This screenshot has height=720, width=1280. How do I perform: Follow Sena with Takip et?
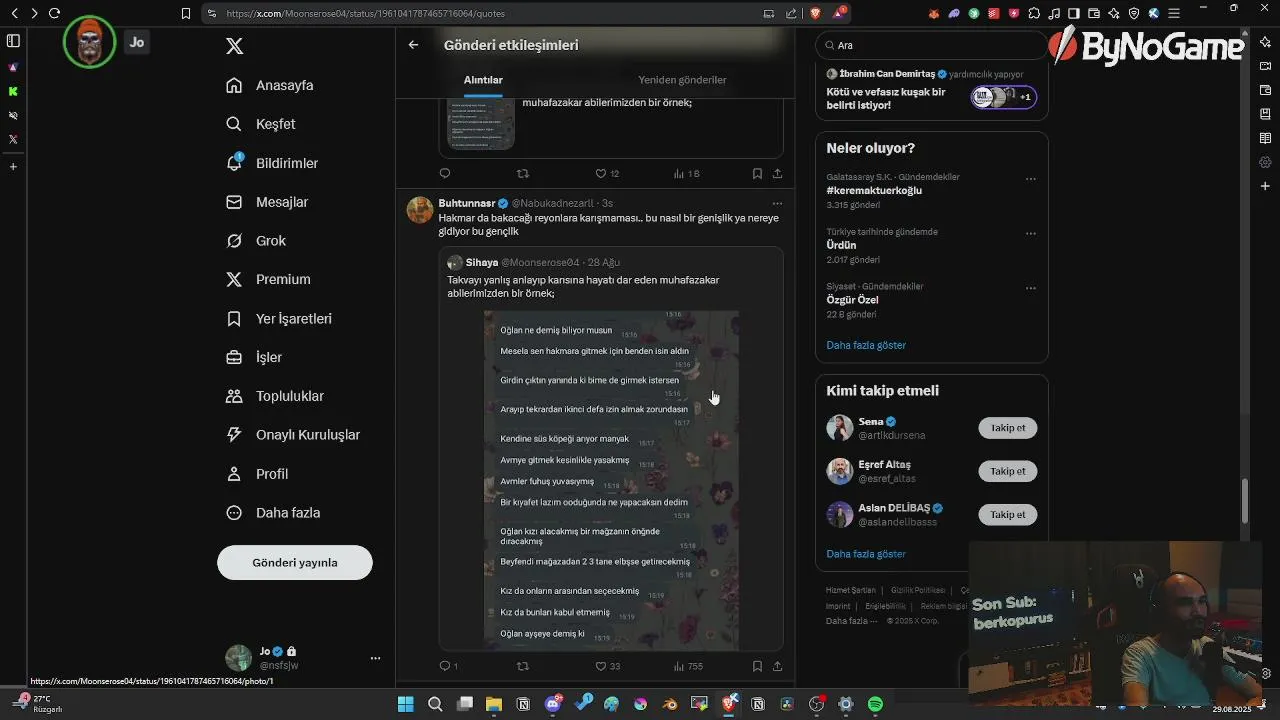click(1008, 428)
